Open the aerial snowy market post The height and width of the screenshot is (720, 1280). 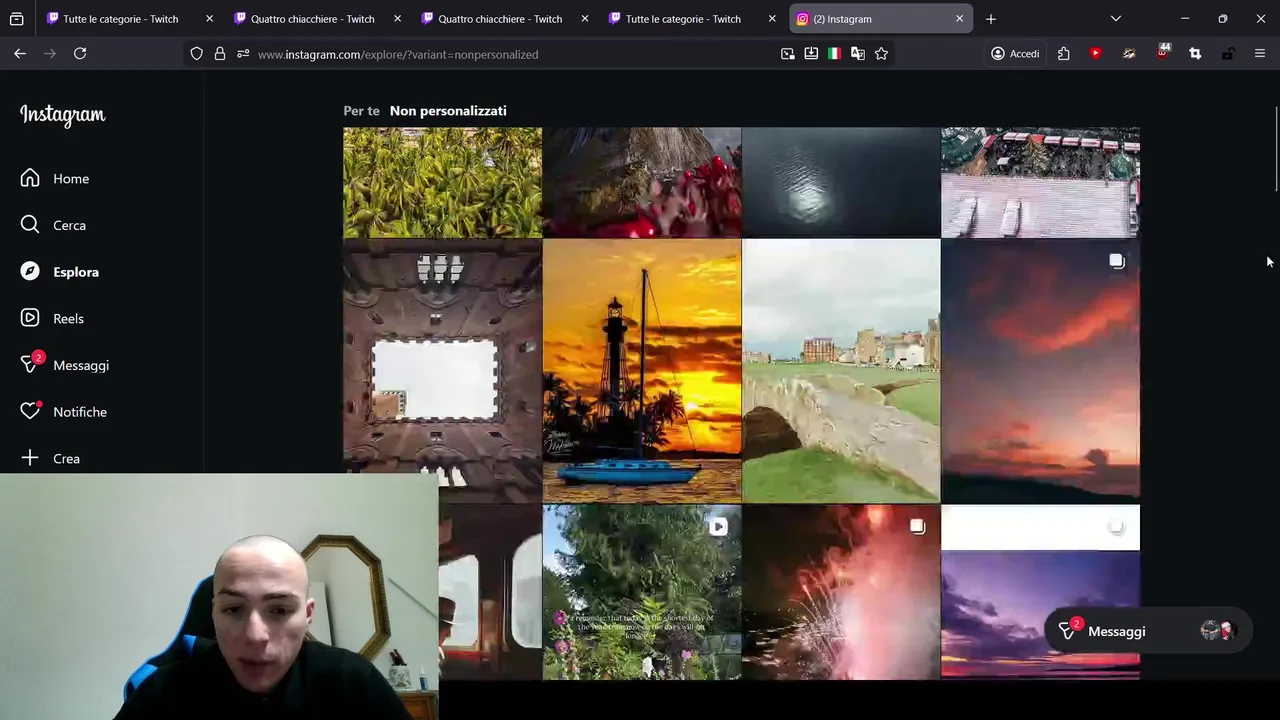pyautogui.click(x=1040, y=182)
